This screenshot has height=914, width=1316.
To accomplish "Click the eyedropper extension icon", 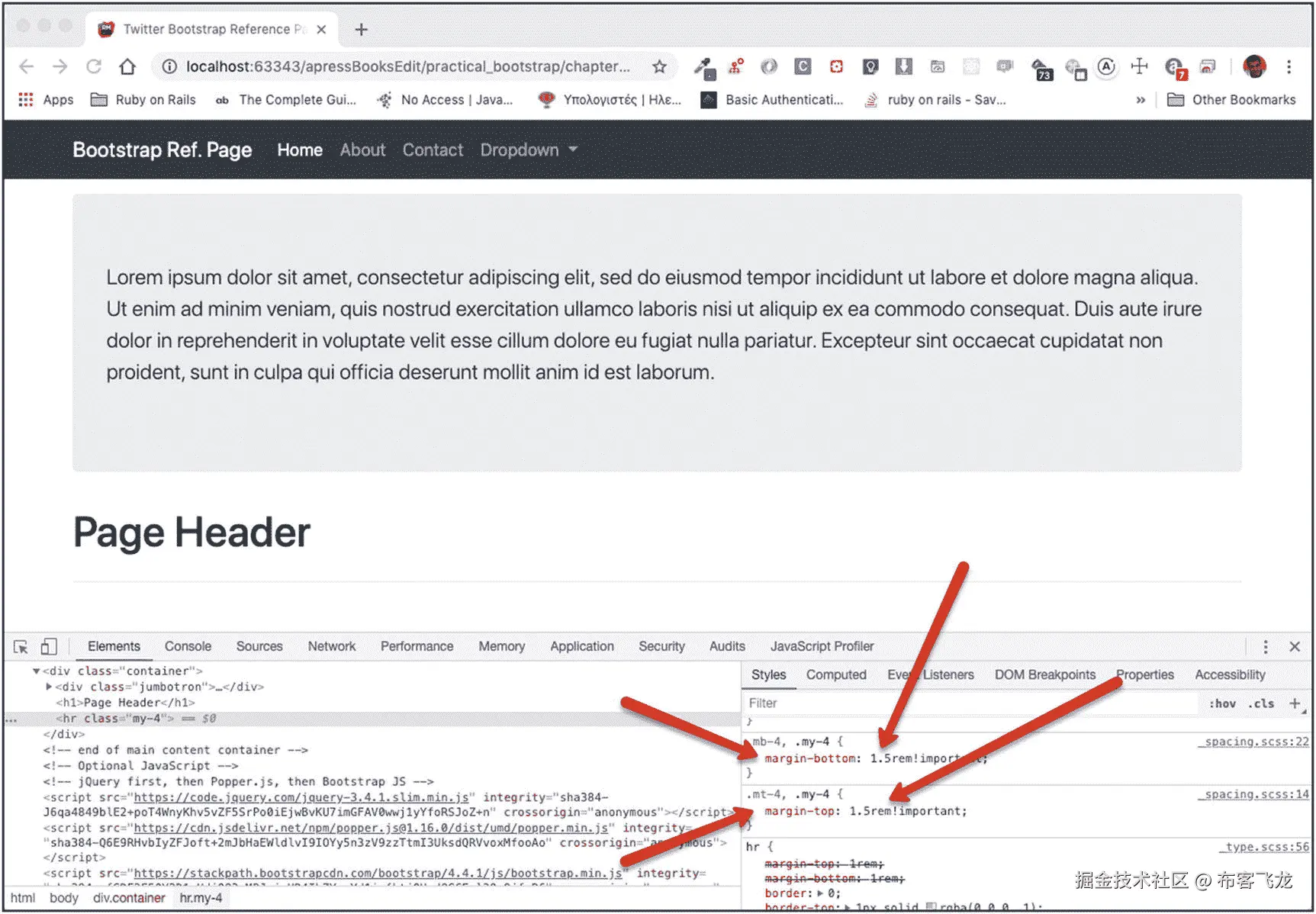I will tap(704, 68).
